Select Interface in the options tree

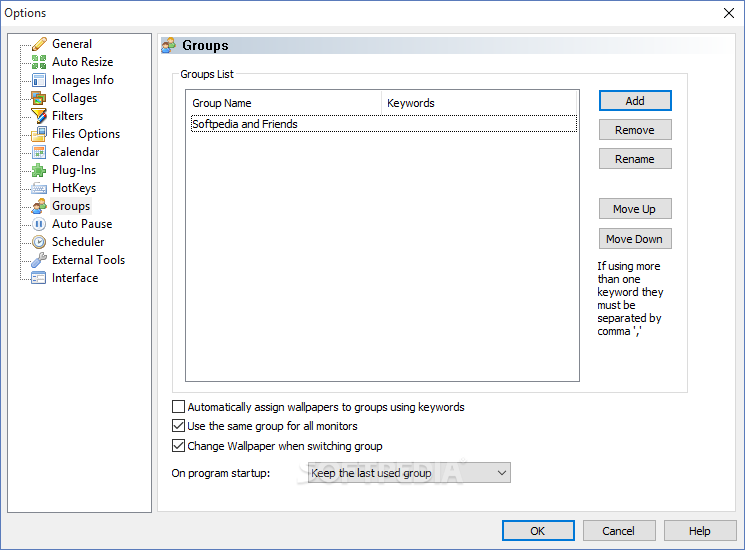pos(75,278)
